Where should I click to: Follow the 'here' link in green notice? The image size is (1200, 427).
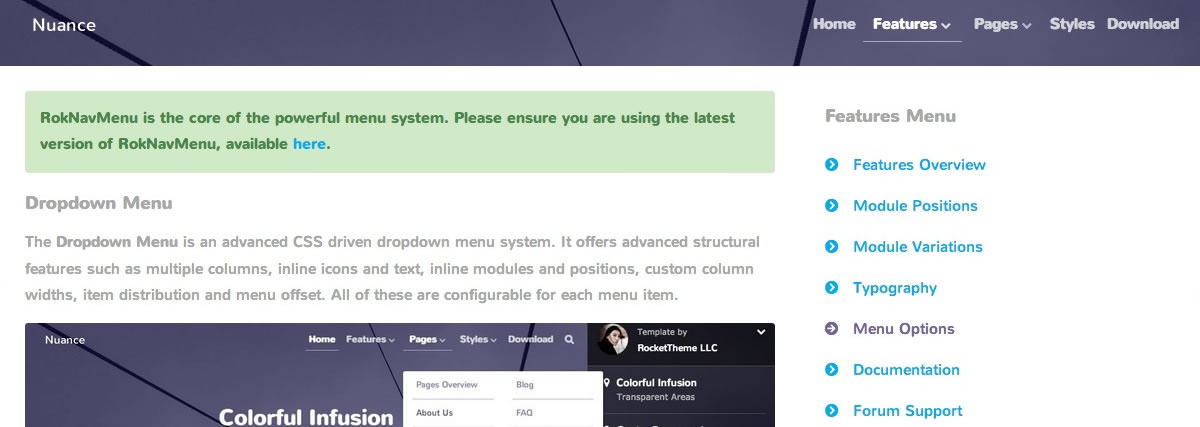tap(309, 144)
